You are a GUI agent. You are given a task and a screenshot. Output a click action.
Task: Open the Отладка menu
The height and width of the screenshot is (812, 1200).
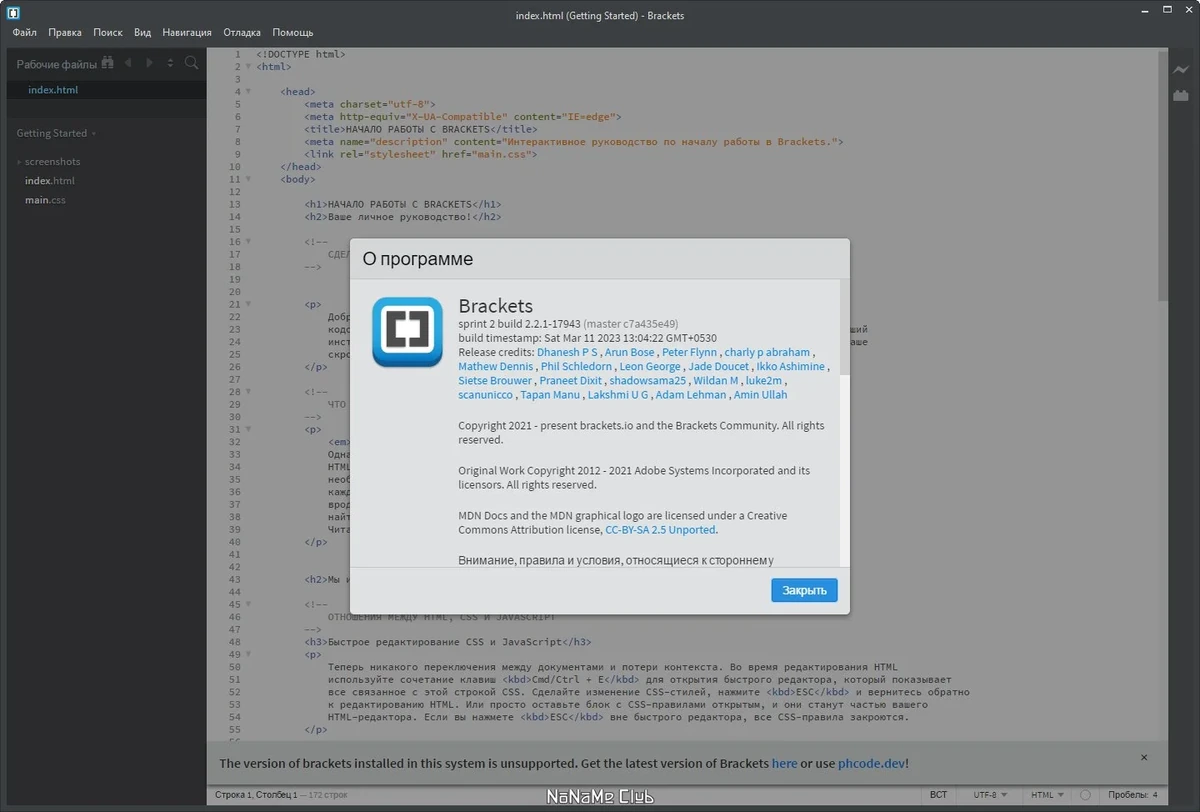(242, 32)
